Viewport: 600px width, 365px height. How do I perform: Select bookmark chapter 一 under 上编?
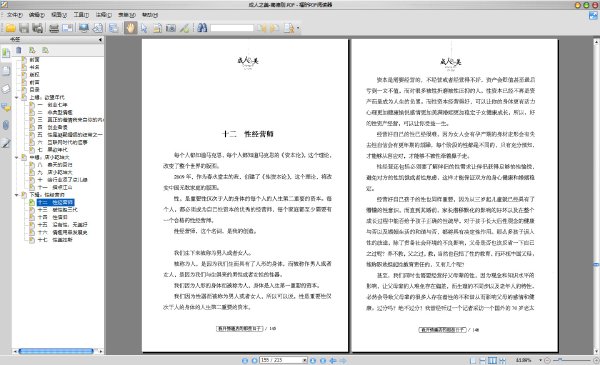tap(52, 105)
